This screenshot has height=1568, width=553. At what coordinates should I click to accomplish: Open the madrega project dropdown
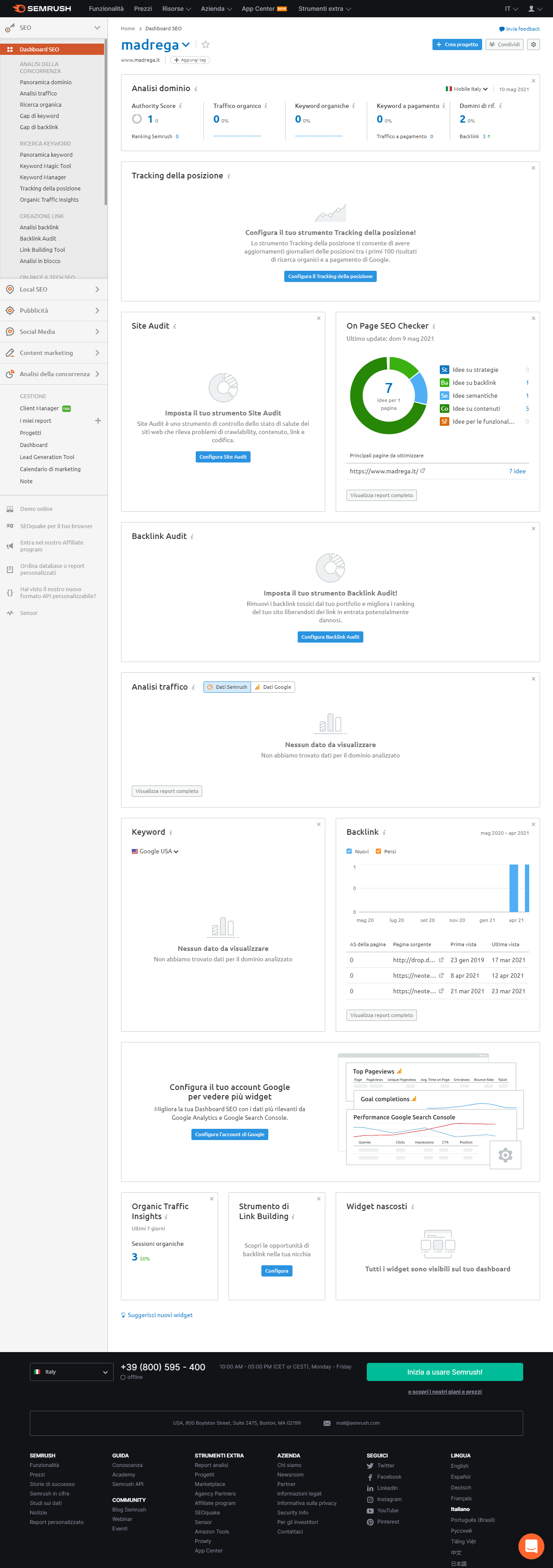[186, 44]
